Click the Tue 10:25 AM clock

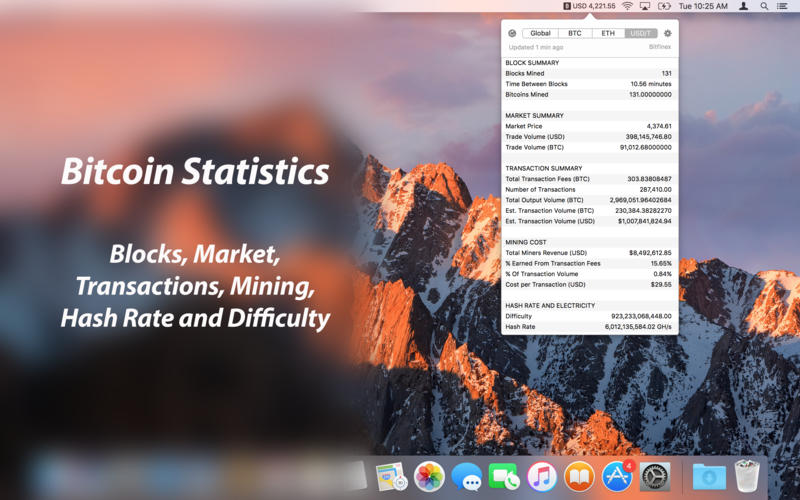point(701,6)
